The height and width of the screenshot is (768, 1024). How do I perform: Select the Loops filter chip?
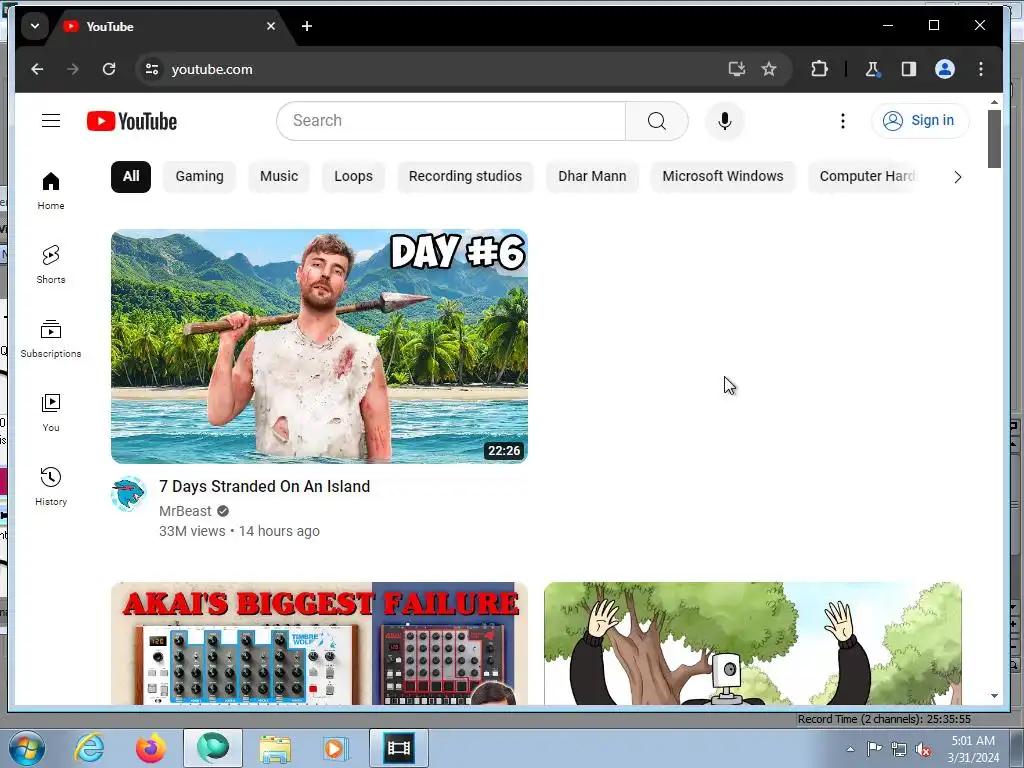[353, 177]
